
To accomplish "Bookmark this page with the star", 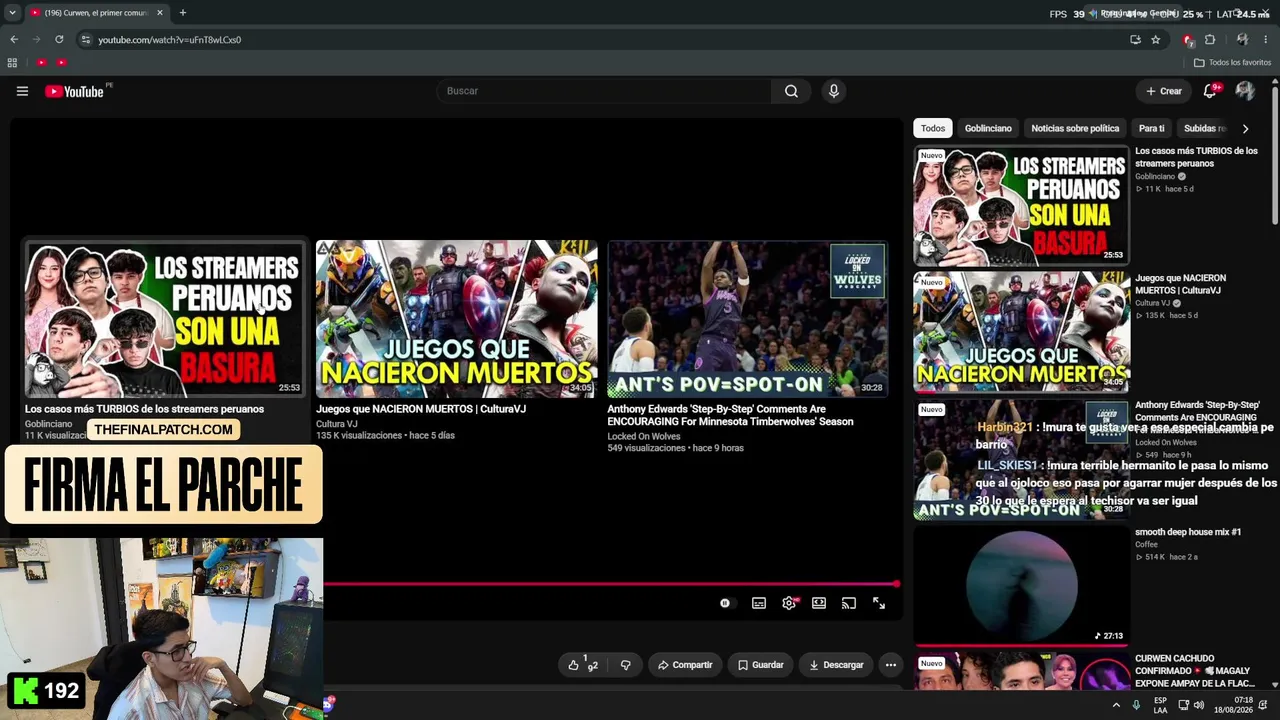I will 1156,40.
